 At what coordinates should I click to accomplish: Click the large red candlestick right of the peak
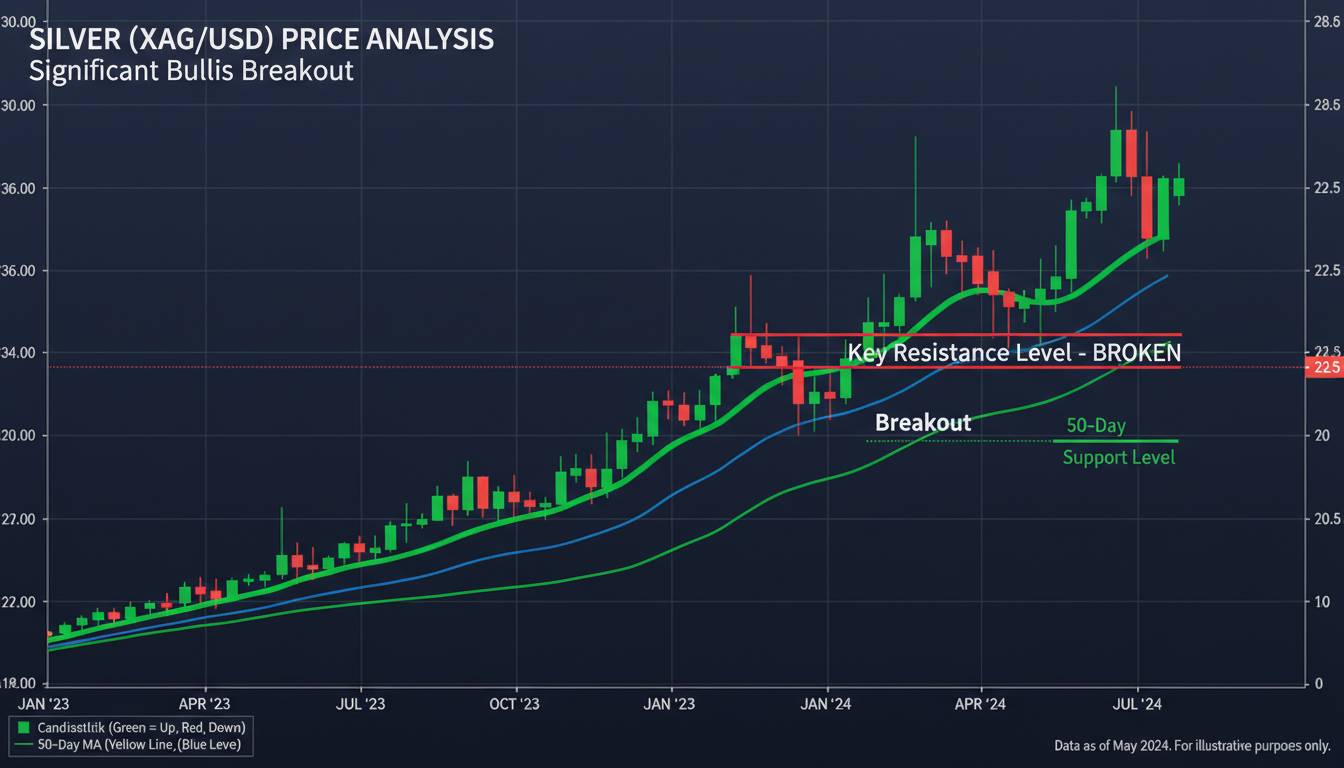coord(1147,207)
